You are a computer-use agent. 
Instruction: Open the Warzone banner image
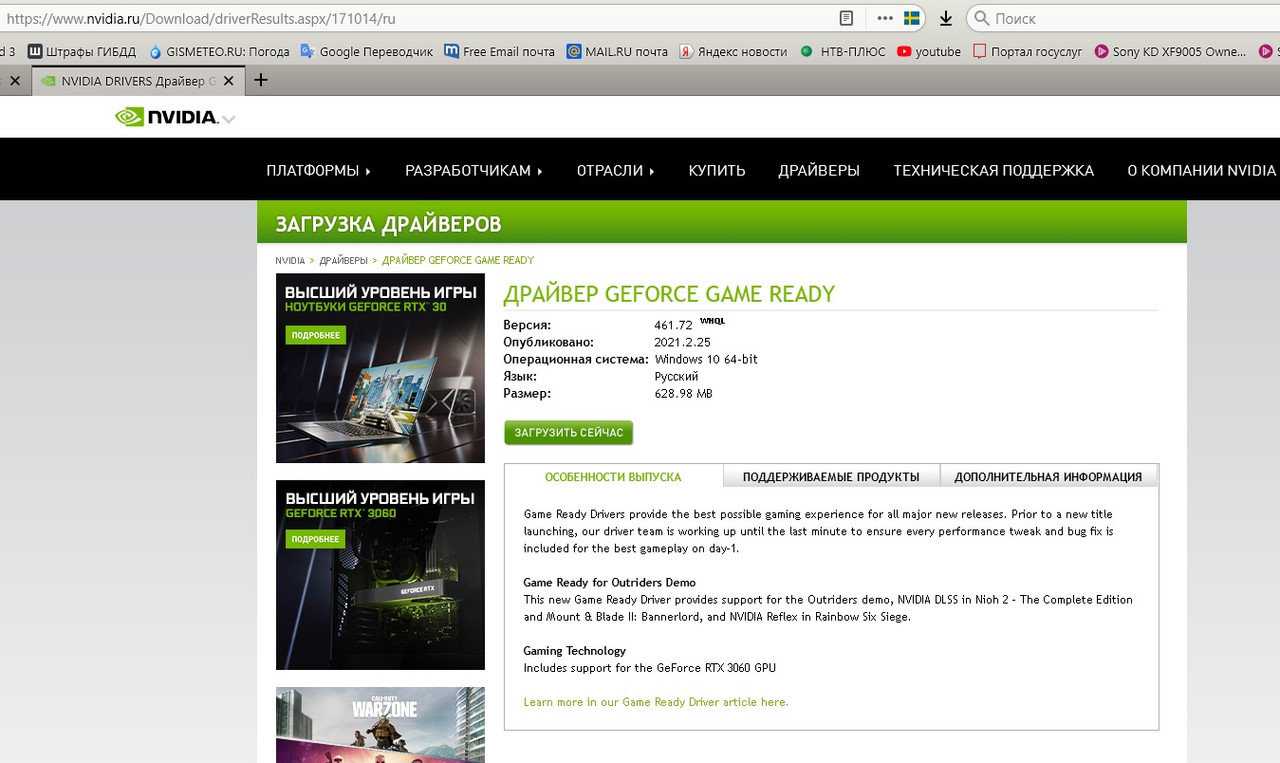(x=380, y=725)
